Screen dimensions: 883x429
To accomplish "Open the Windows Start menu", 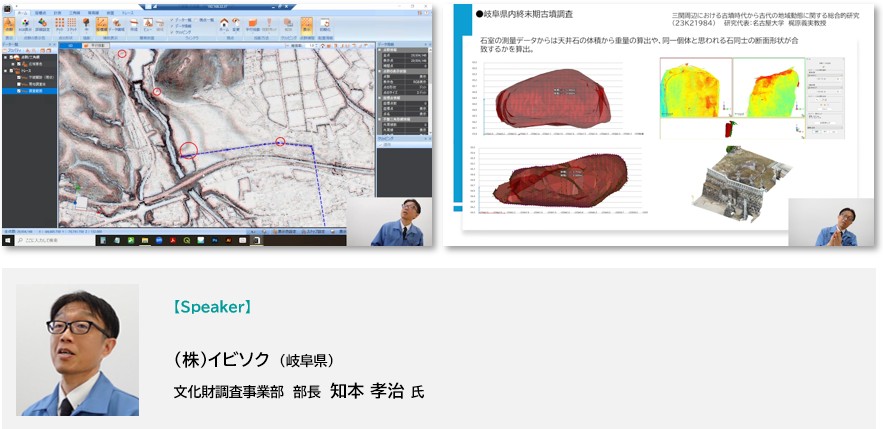I will pos(6,241).
